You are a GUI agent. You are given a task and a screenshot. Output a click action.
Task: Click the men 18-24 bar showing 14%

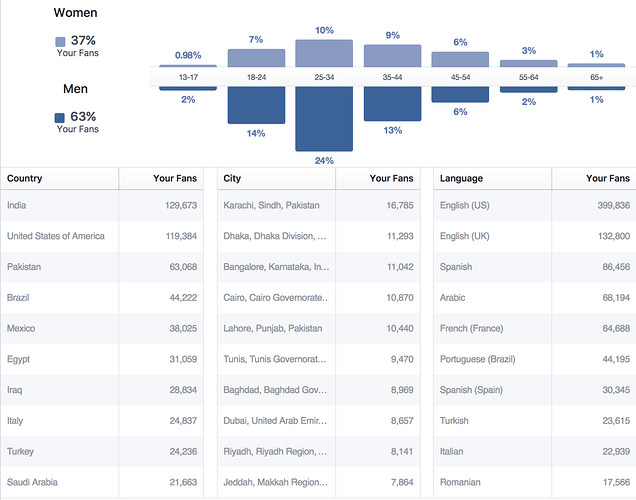tap(256, 105)
